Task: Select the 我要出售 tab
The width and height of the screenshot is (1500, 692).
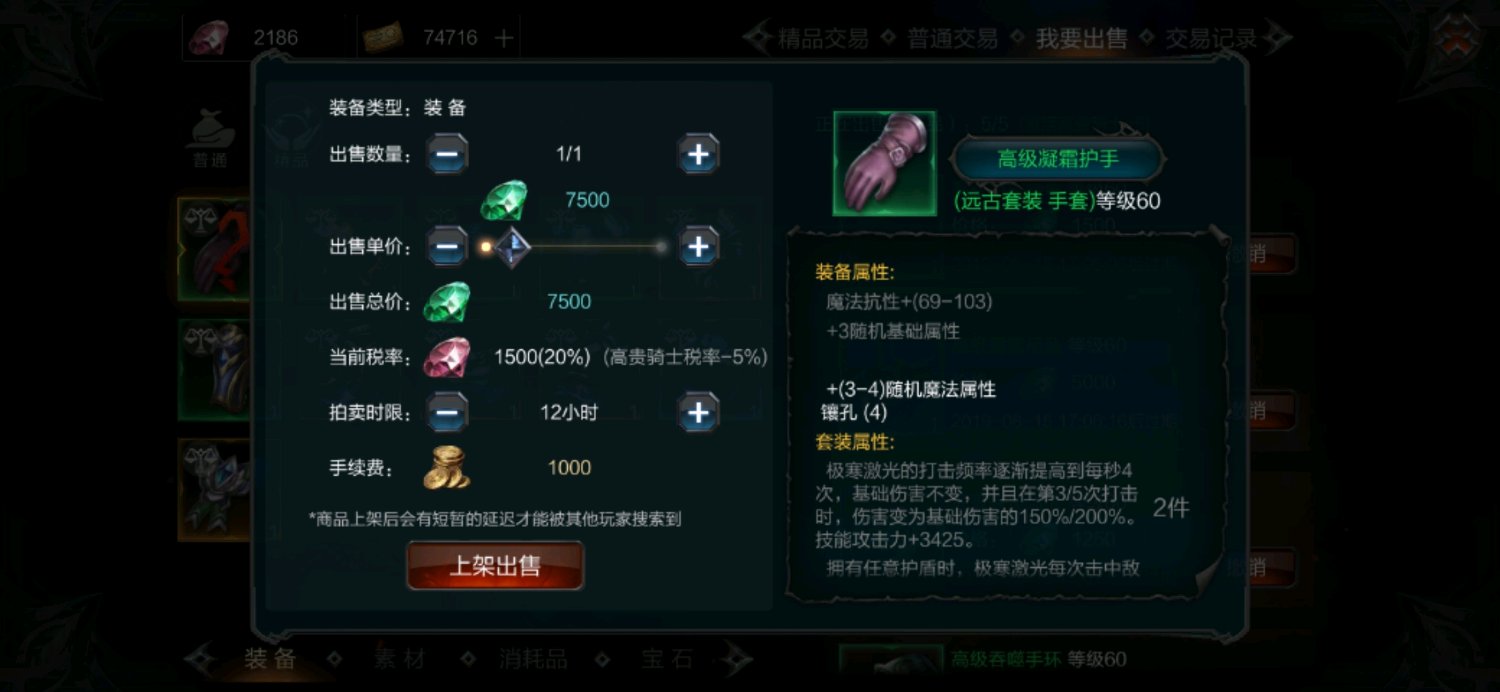Action: [1081, 39]
